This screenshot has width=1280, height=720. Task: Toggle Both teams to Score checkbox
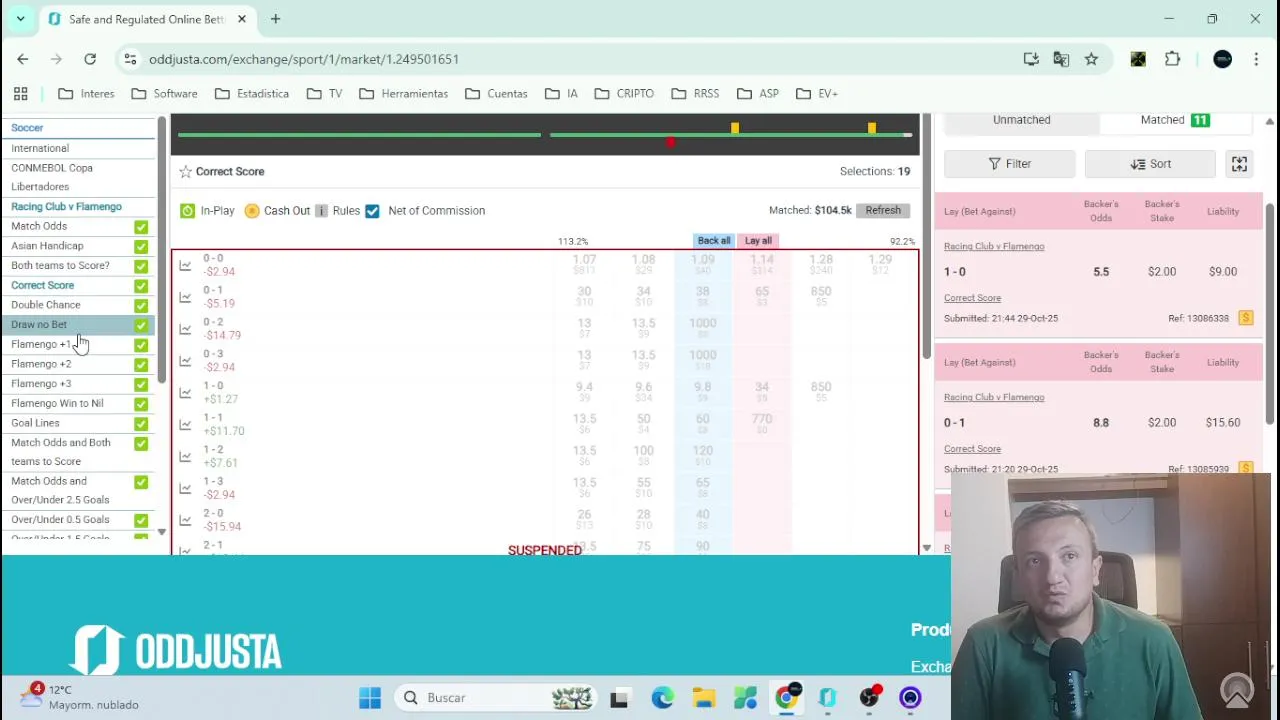[141, 266]
